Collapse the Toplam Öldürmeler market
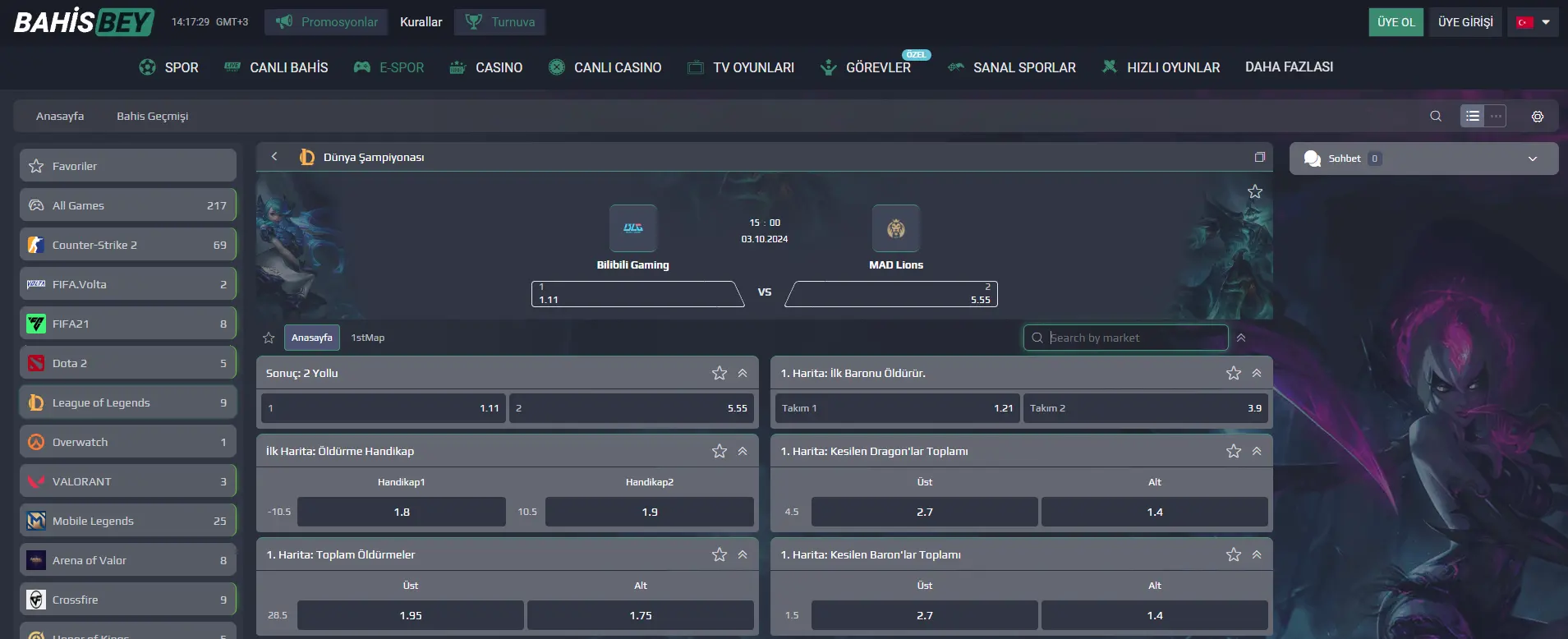The width and height of the screenshot is (1568, 639). 743,554
